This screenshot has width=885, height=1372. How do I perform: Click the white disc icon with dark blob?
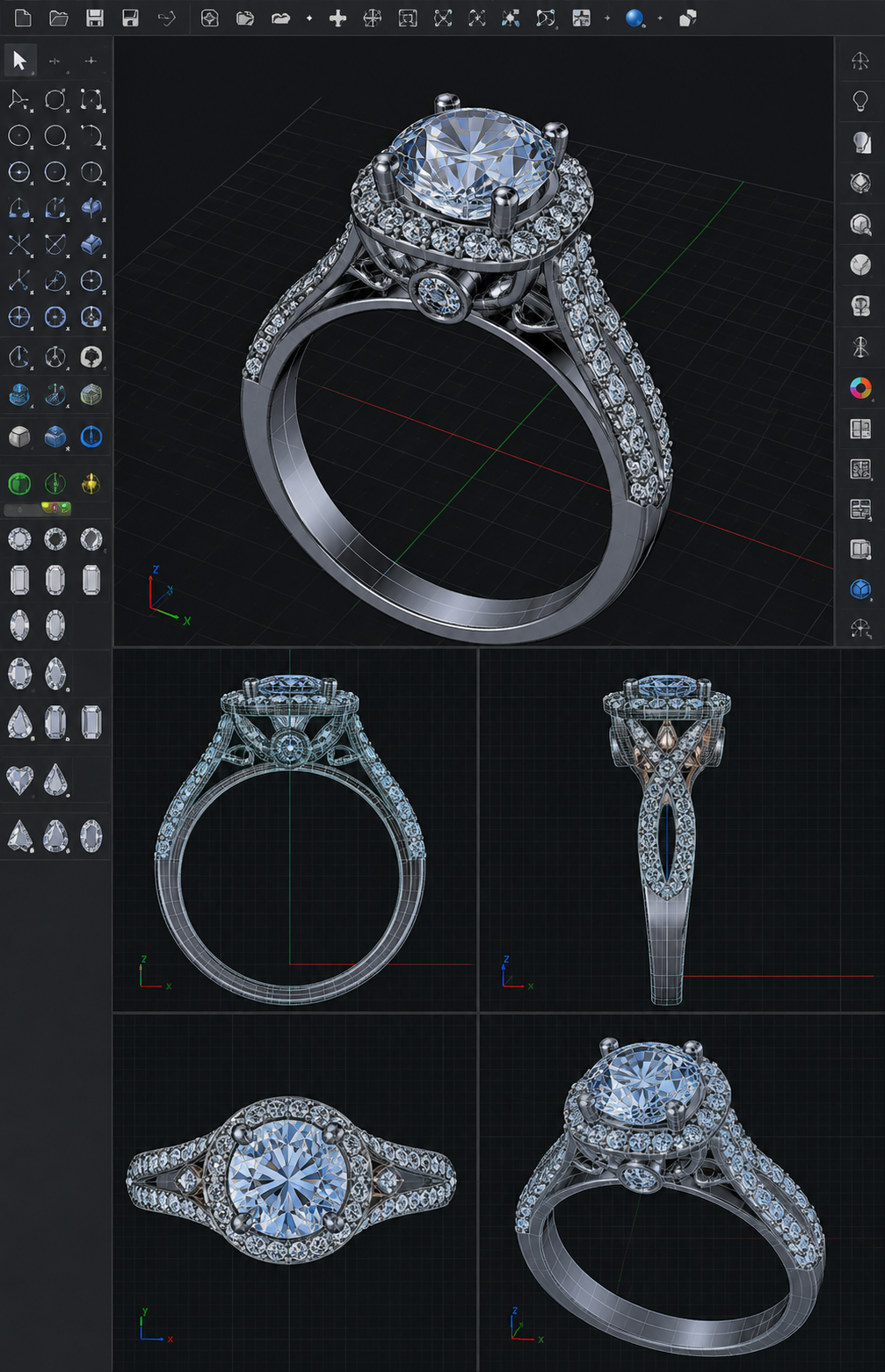pyautogui.click(x=91, y=356)
